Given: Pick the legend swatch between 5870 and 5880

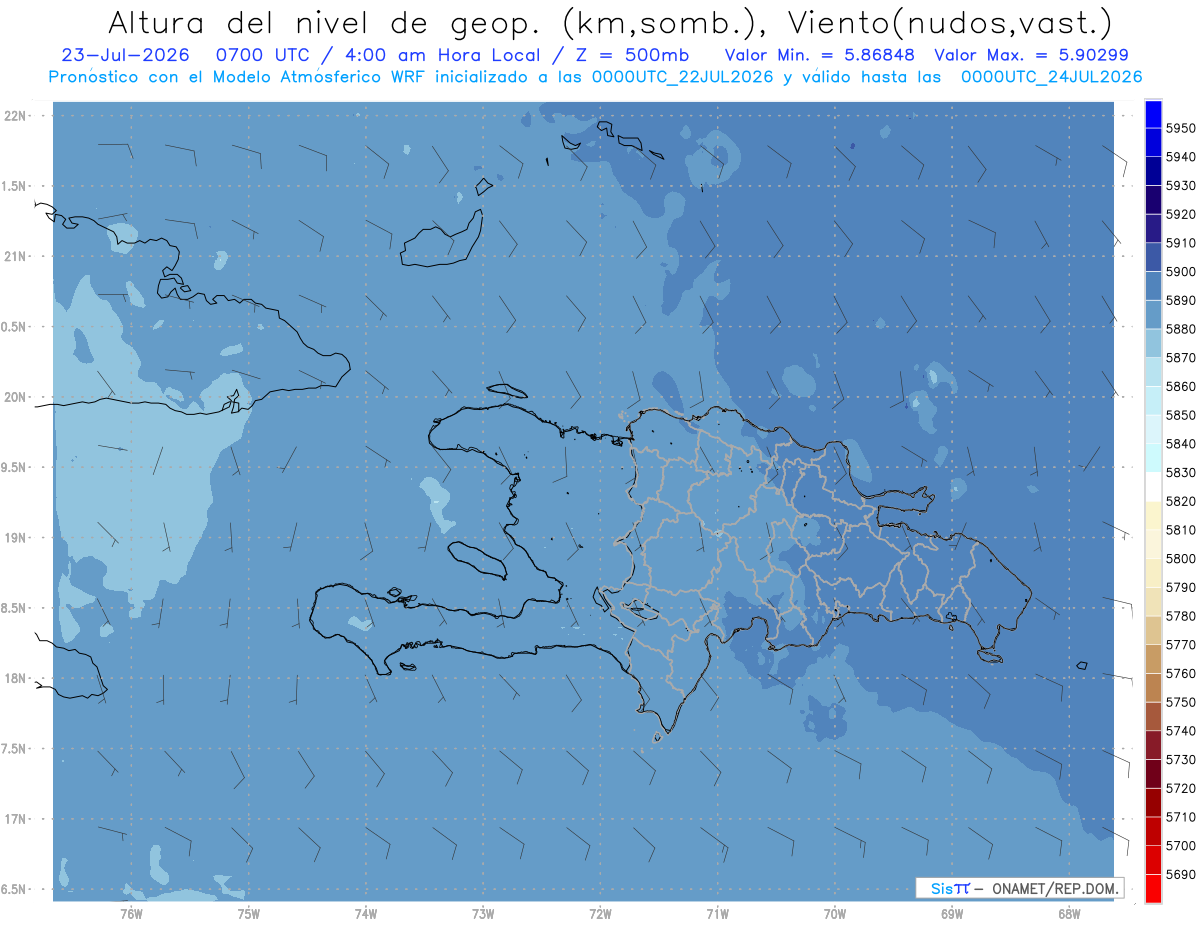Looking at the screenshot, I should [x=1153, y=343].
